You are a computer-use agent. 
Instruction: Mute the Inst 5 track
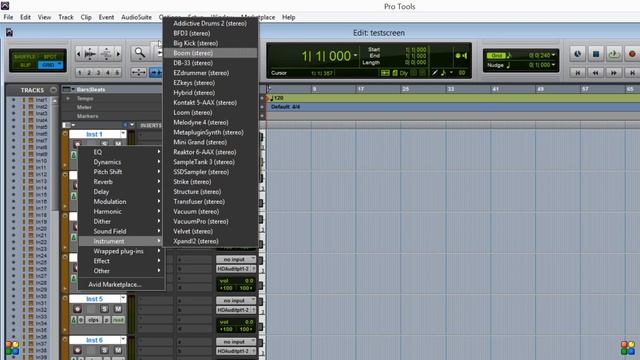pos(118,309)
